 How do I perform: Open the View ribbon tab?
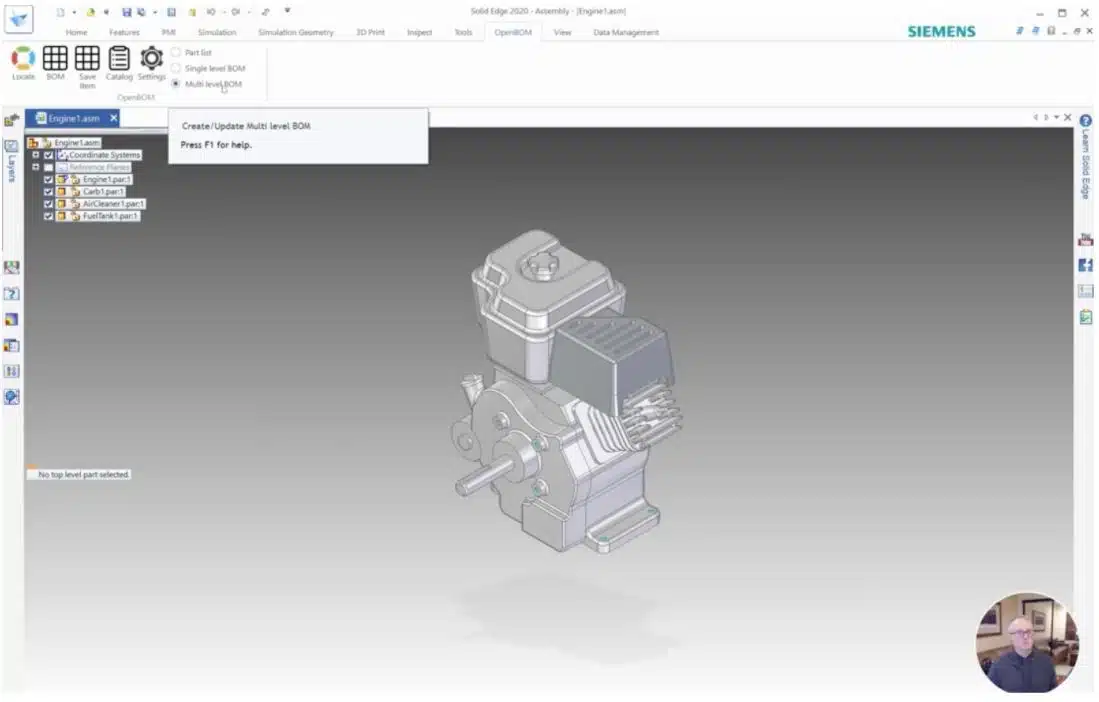[562, 32]
